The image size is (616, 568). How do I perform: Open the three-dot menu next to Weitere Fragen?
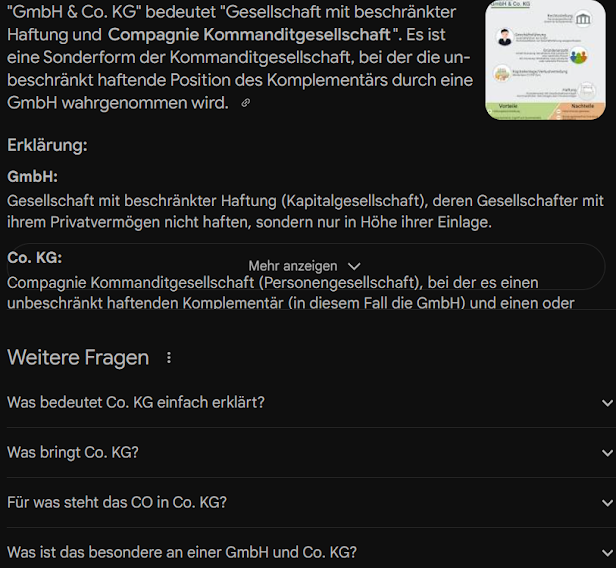[x=169, y=357]
